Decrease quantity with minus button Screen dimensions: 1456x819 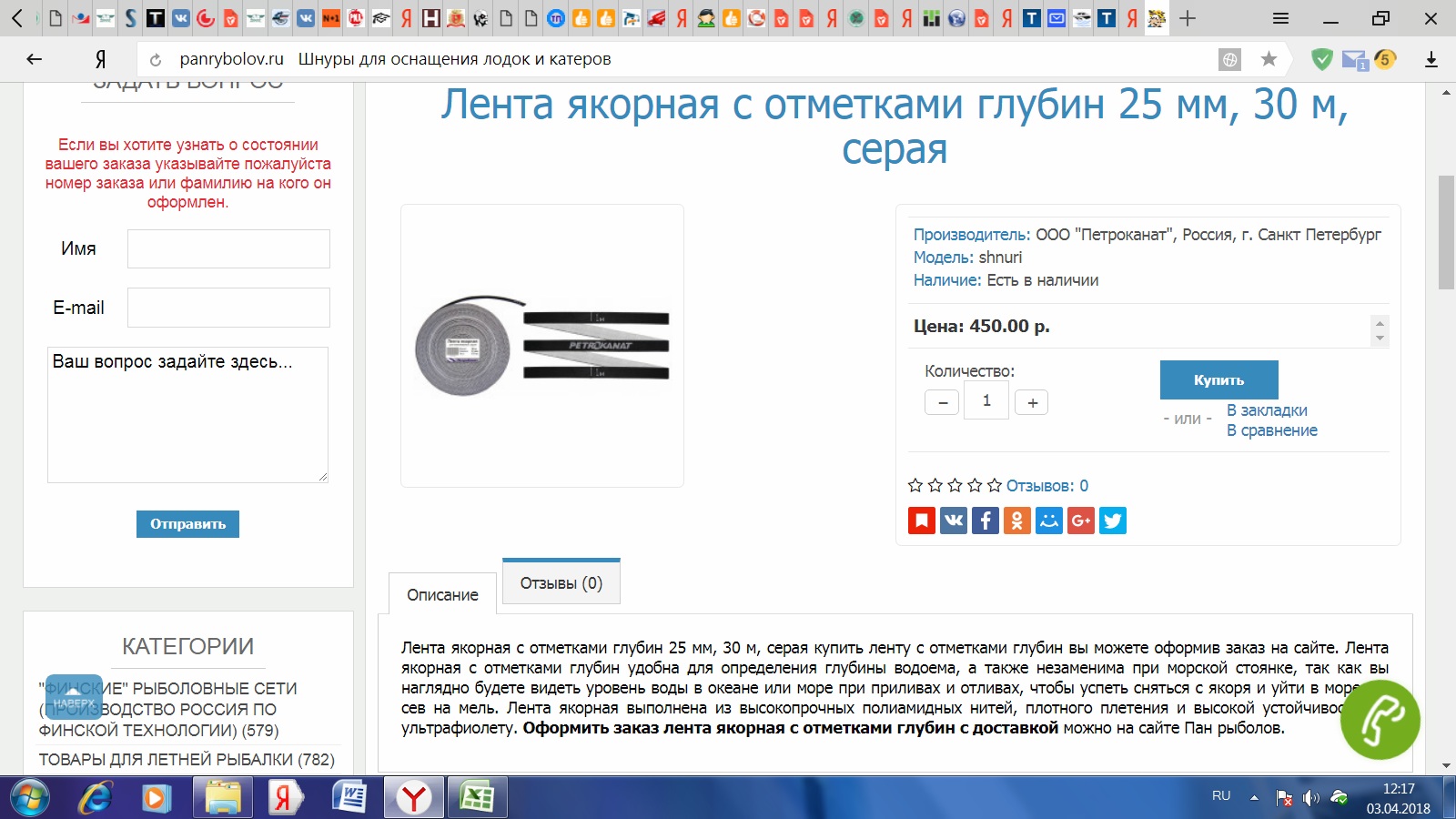tap(942, 402)
